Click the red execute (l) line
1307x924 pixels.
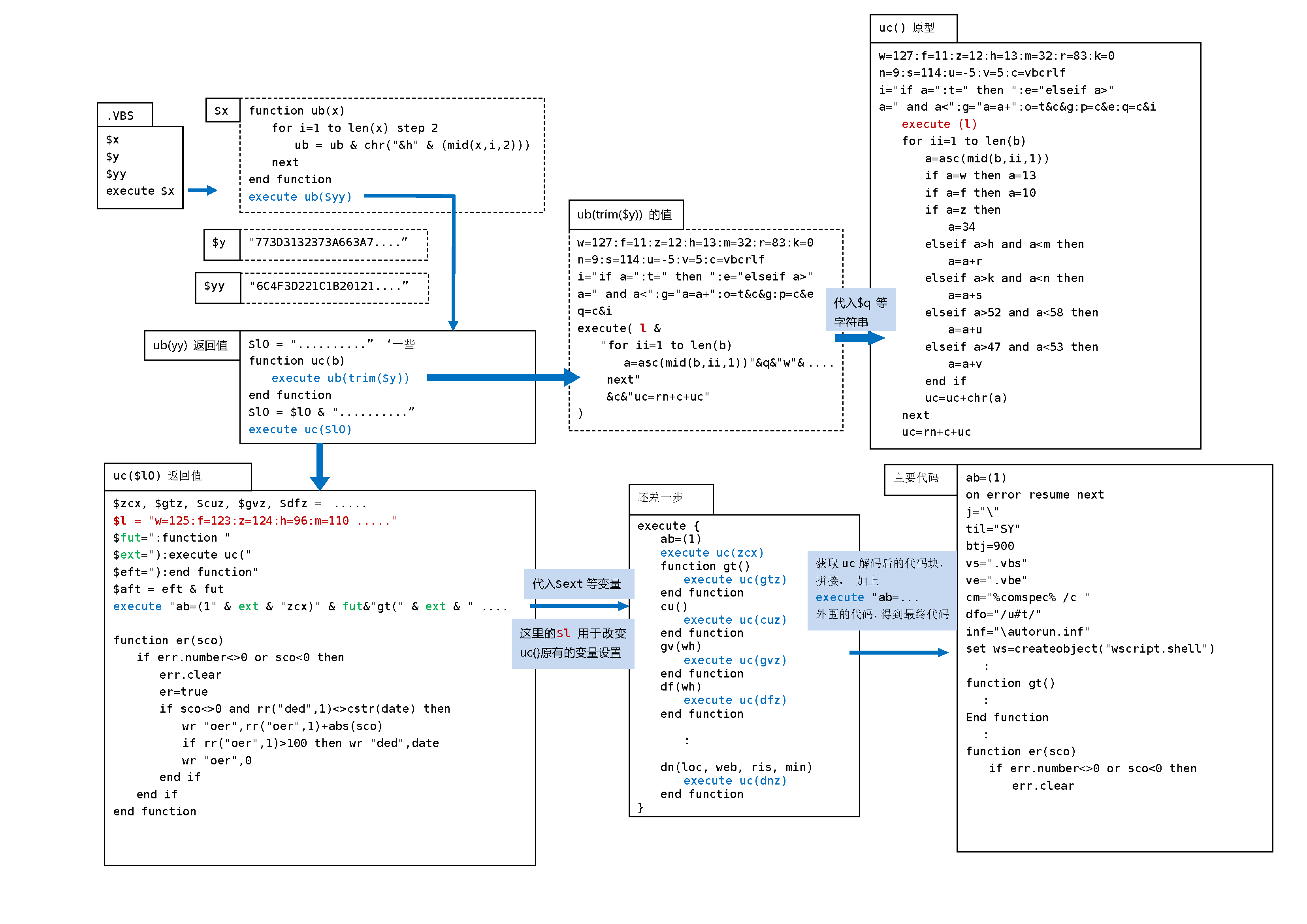coord(939,124)
